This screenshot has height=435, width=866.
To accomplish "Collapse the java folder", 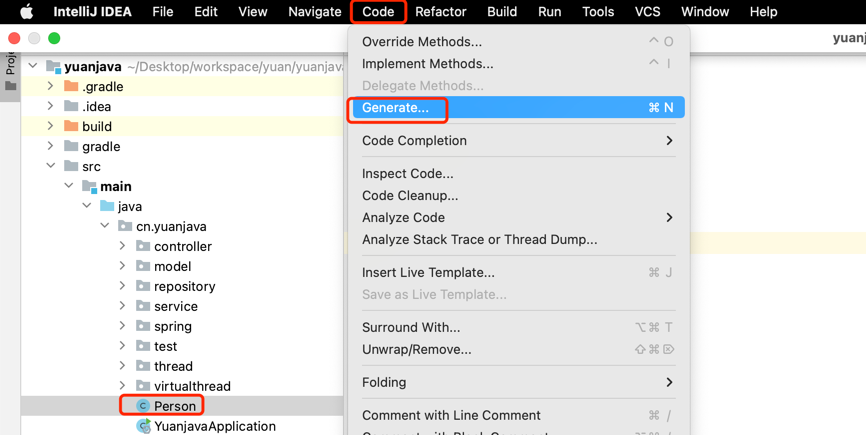I will 87,205.
